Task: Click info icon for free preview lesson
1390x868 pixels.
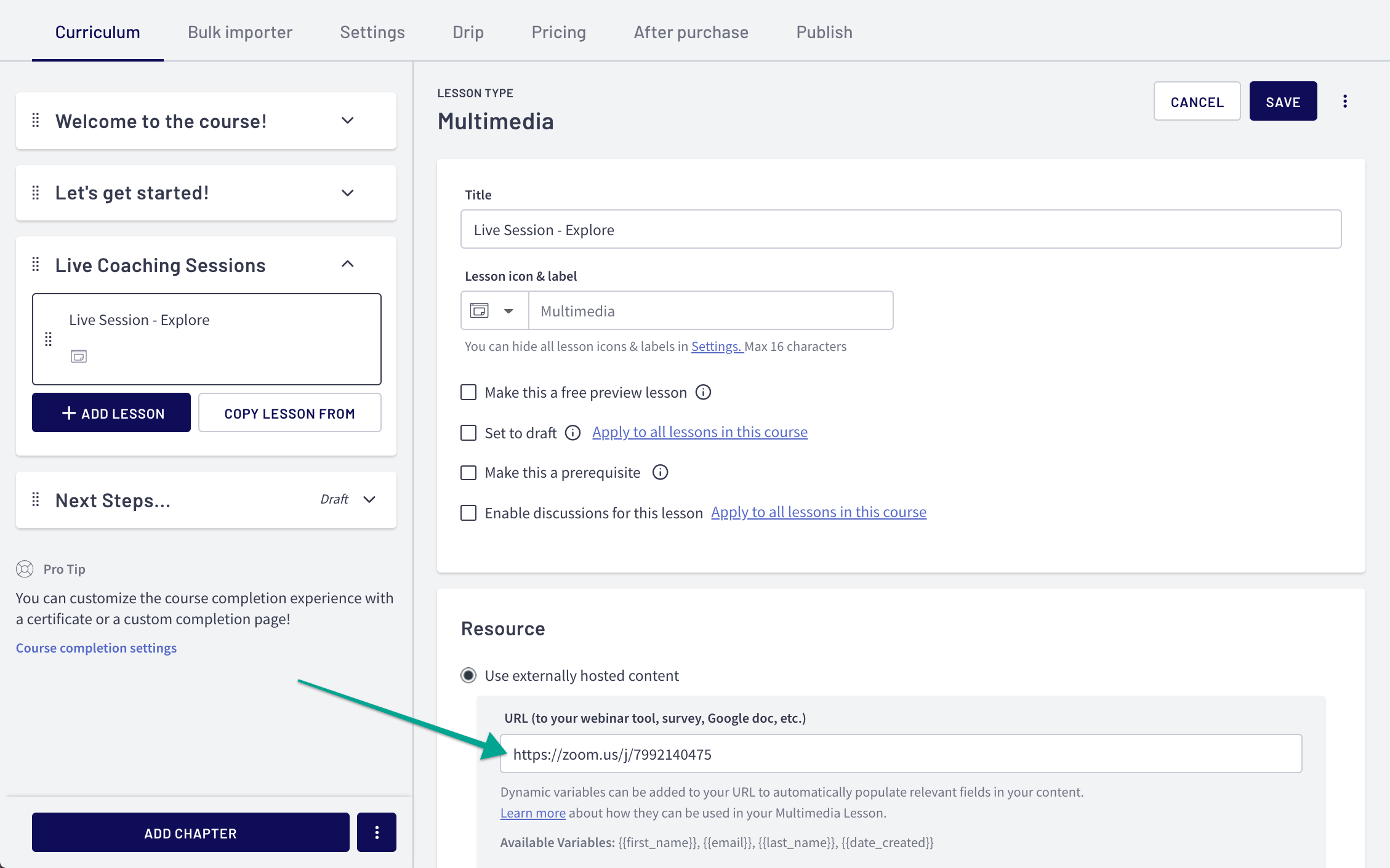Action: pos(703,392)
